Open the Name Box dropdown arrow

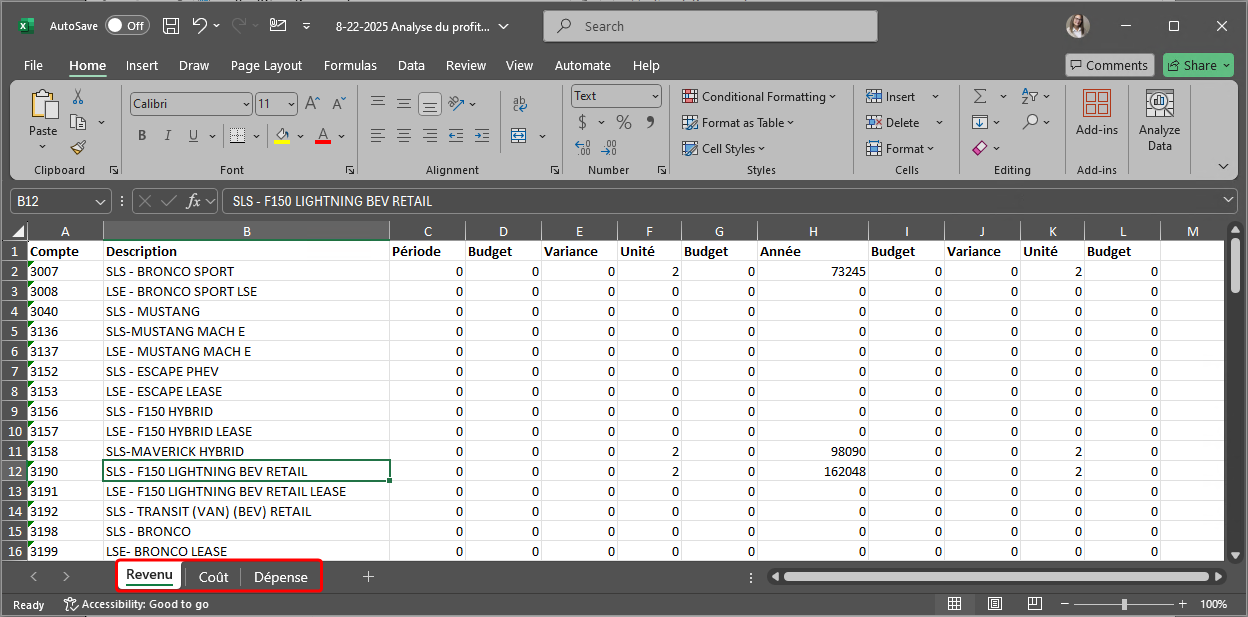pos(100,201)
